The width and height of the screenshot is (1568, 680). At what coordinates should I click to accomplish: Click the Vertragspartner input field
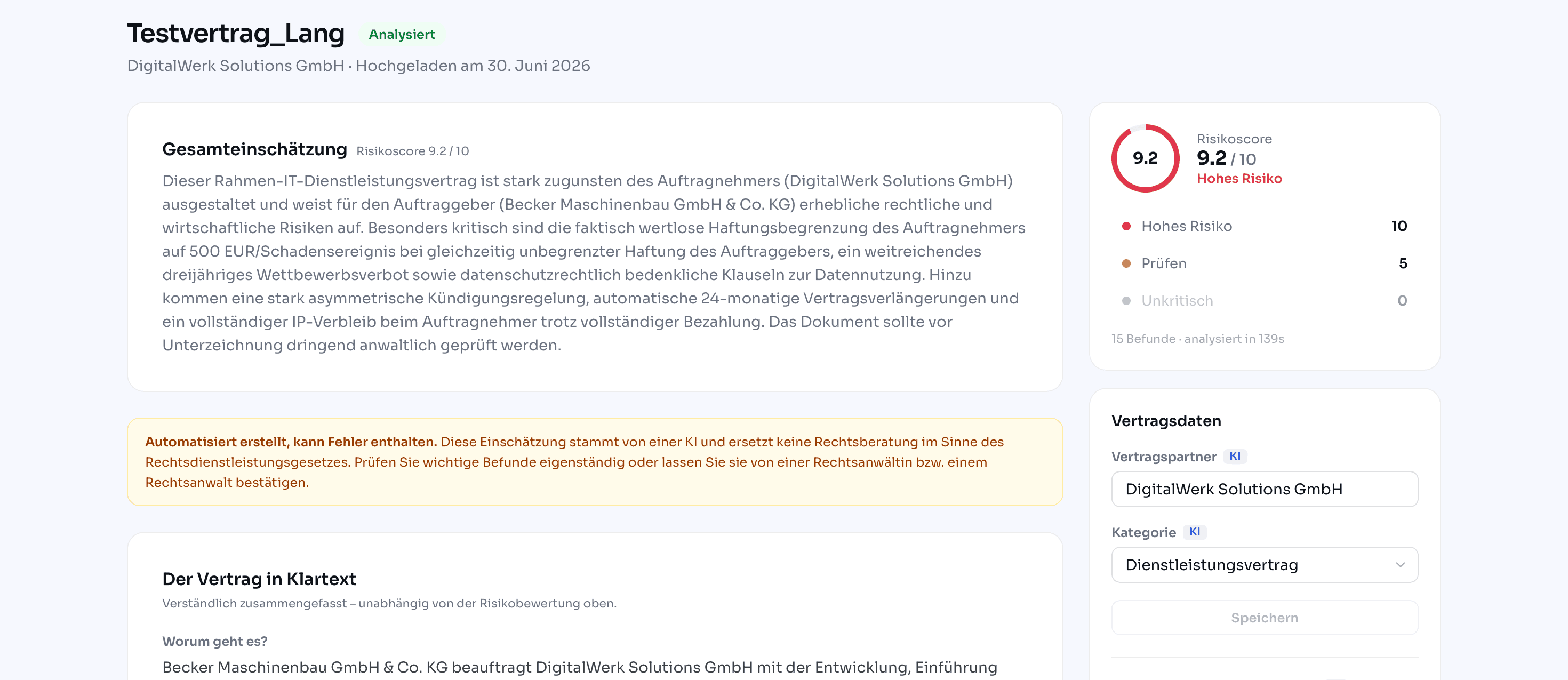1264,489
